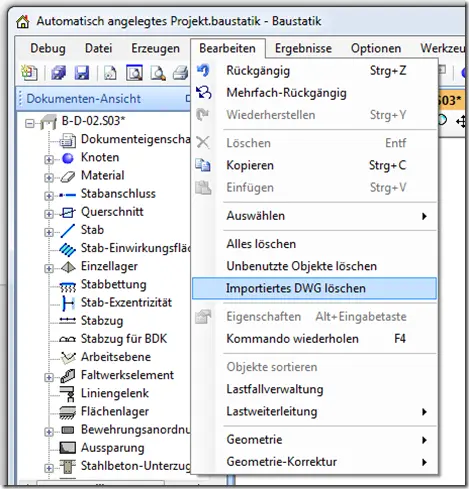Click the Knoten blue sphere icon
Screen dimensions: 469x489
(68, 158)
